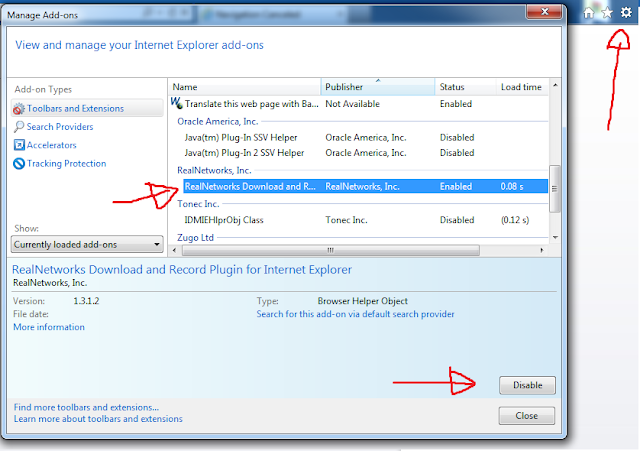Click Tonec Inc. group header
640x451 pixels.
[198, 204]
